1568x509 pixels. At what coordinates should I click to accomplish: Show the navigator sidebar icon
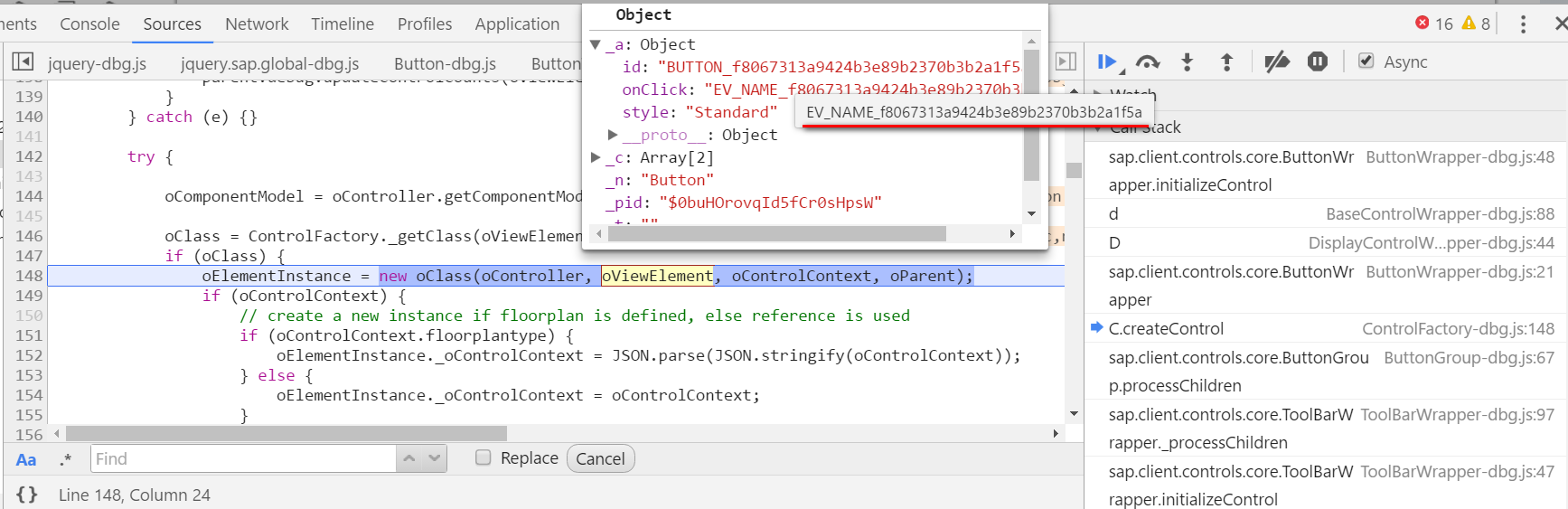(x=23, y=61)
